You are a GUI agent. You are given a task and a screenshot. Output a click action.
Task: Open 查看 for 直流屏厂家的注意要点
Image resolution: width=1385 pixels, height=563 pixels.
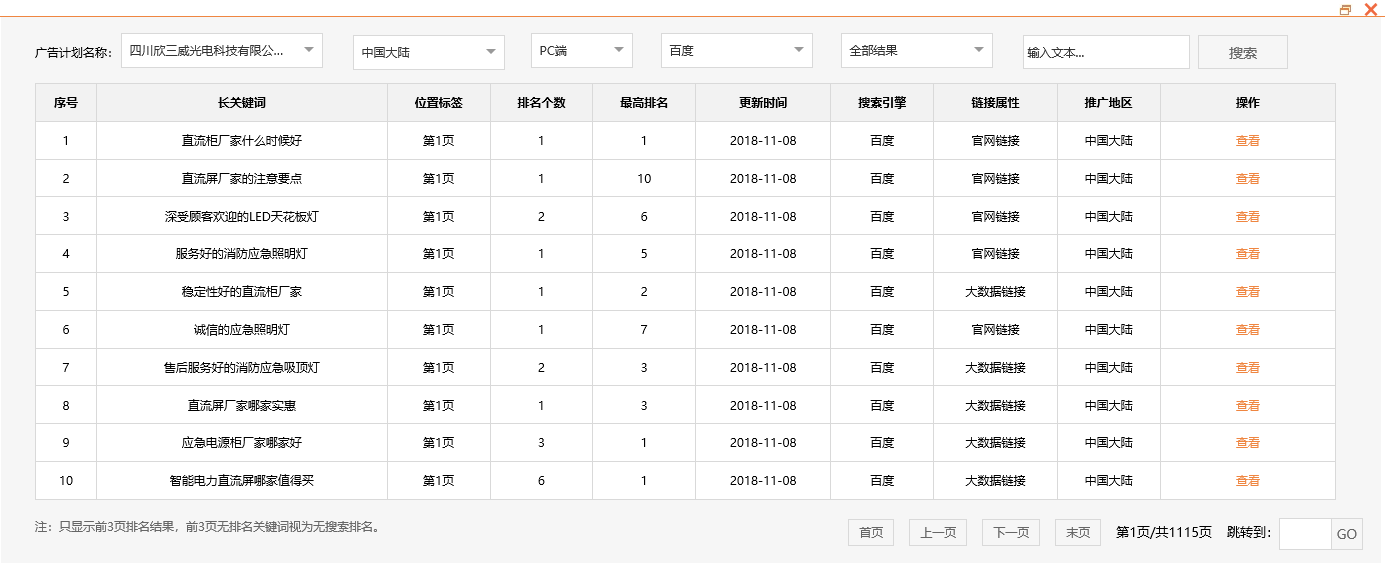[x=1247, y=179]
